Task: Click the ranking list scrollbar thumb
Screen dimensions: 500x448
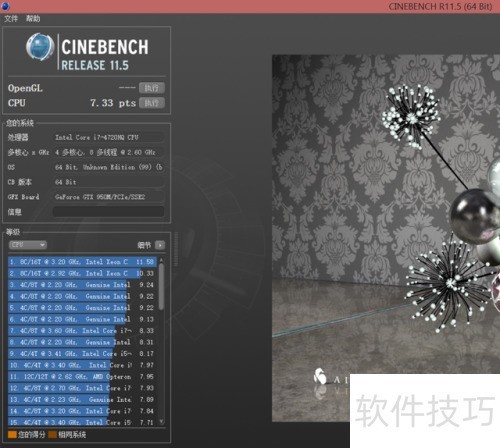Action: pos(161,287)
